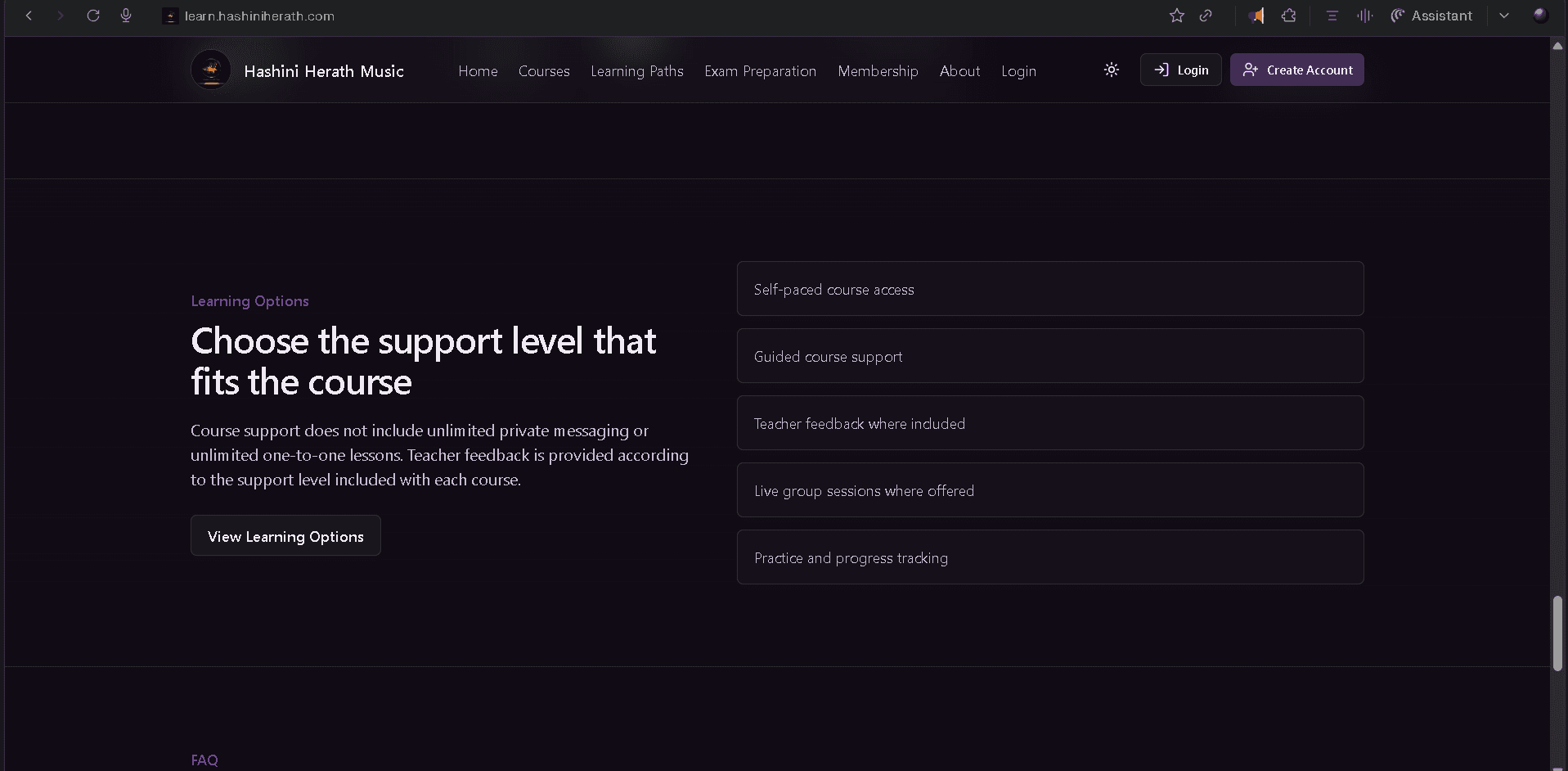Open the reading list lines icon
1568x771 pixels.
pos(1332,16)
